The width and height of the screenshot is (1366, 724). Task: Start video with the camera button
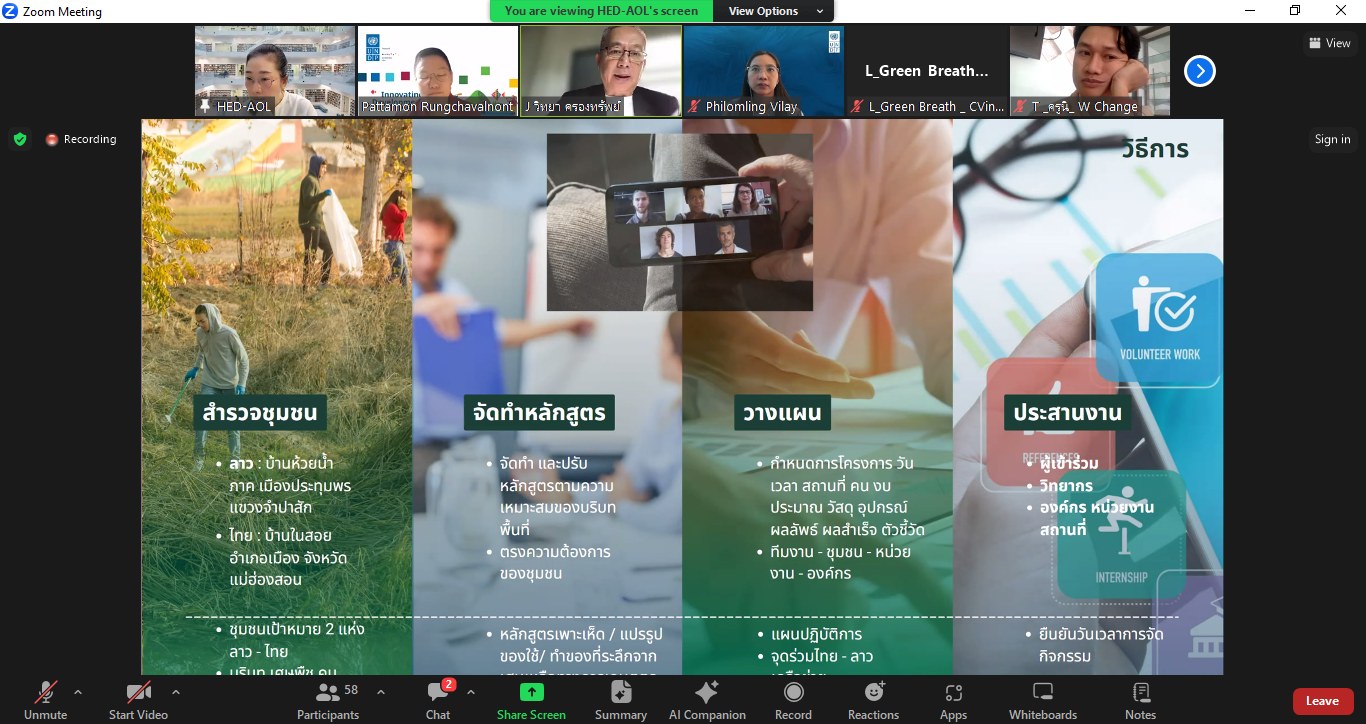pos(138,698)
